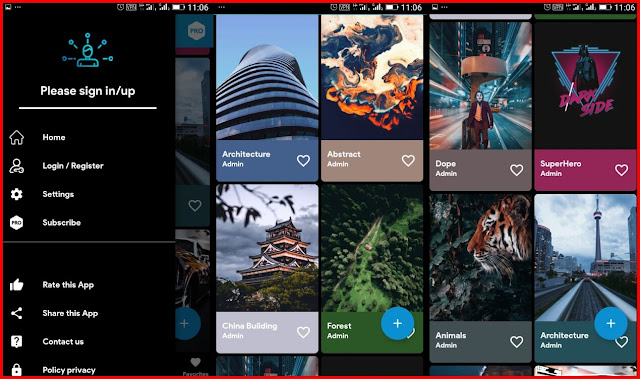
Task: Favorite the Architecture card with the curved skyscraper
Action: pos(303,160)
